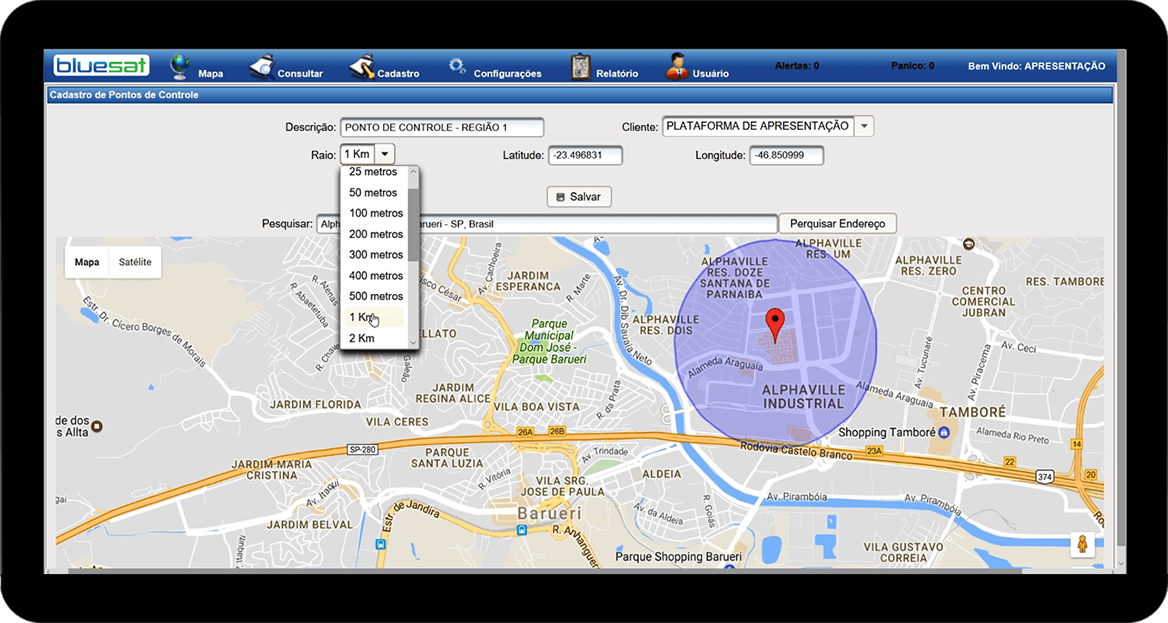The width and height of the screenshot is (1168, 623).
Task: Click the Relatório clipboard icon
Action: (x=580, y=66)
